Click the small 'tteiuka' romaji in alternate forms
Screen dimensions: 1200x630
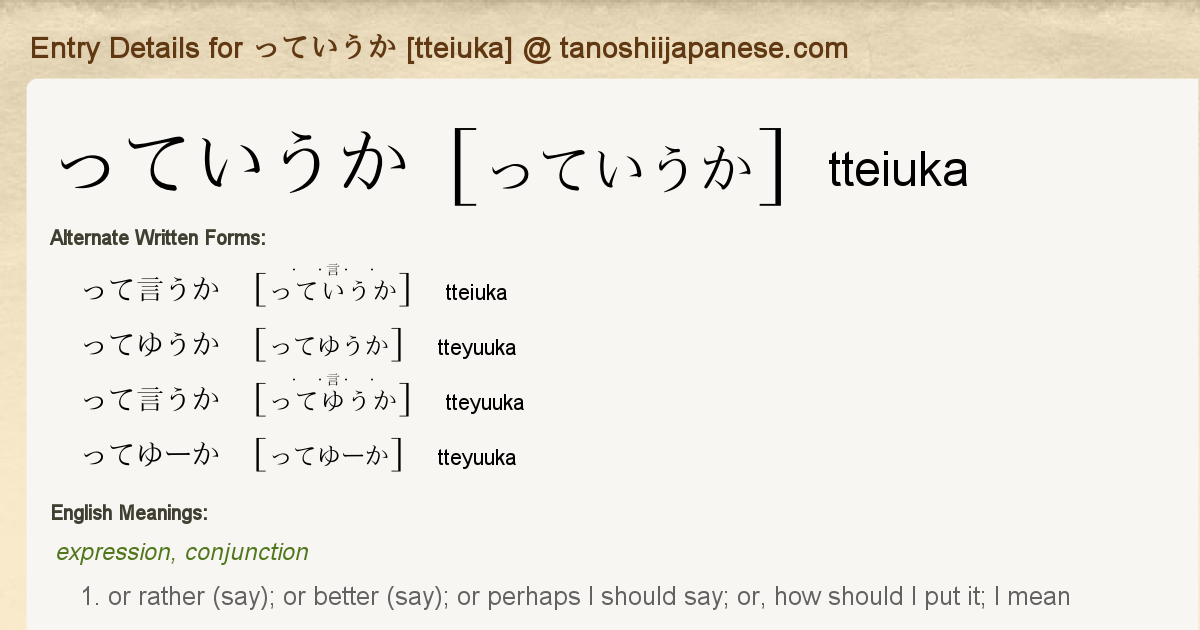click(476, 293)
